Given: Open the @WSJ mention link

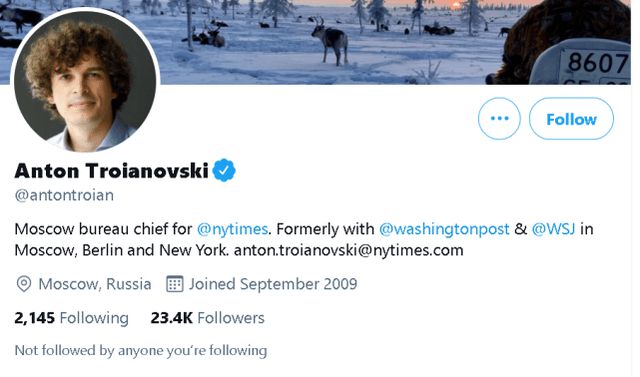Looking at the screenshot, I should click(553, 229).
